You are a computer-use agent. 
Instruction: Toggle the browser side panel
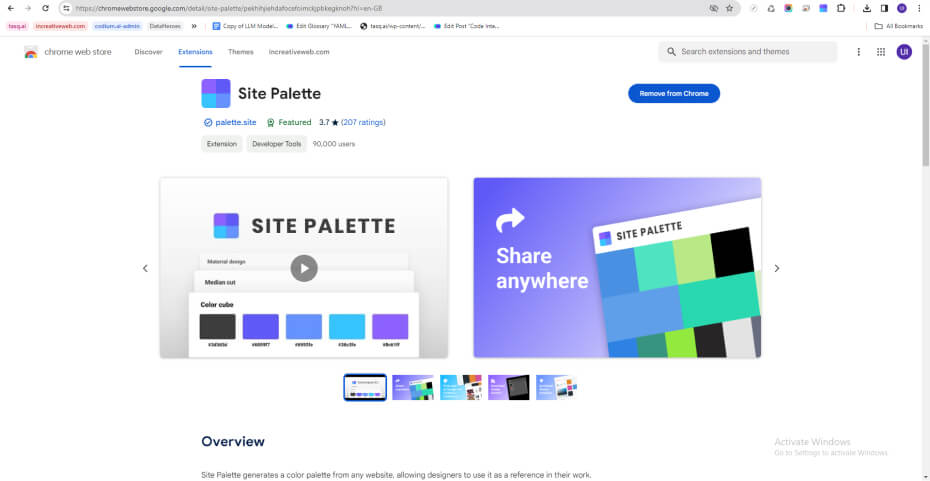coord(884,8)
